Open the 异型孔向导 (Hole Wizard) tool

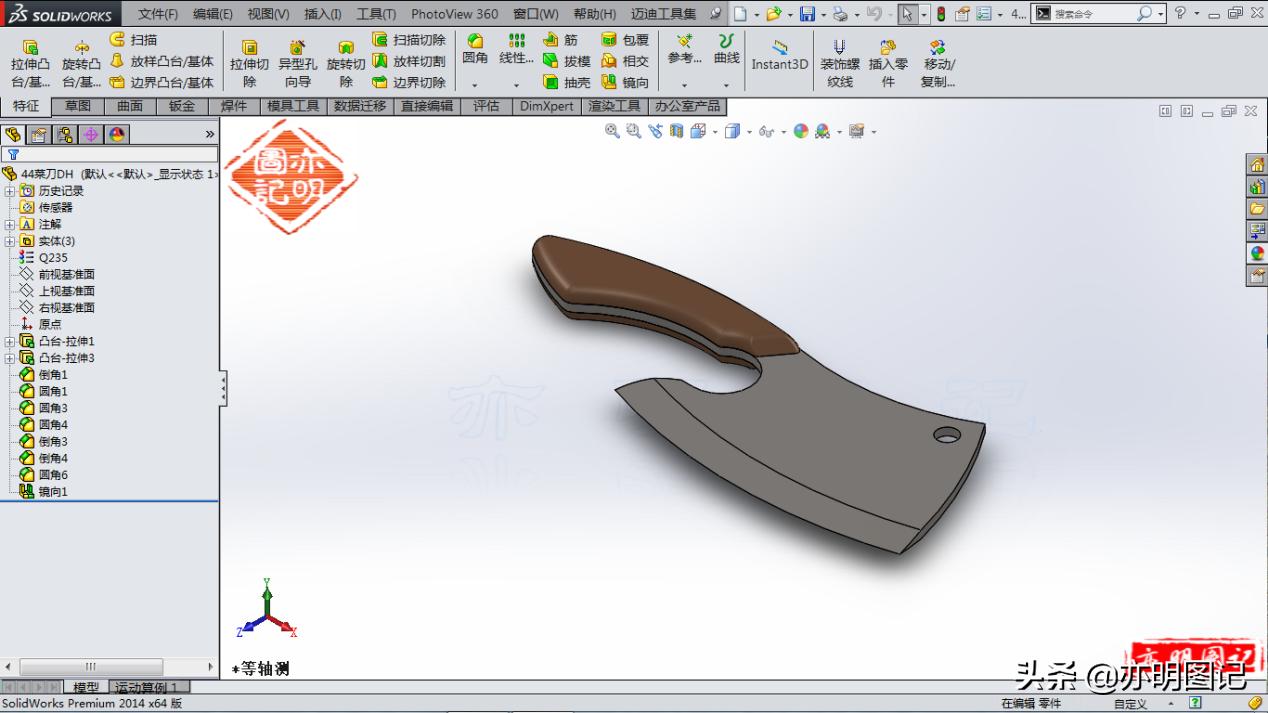(298, 60)
